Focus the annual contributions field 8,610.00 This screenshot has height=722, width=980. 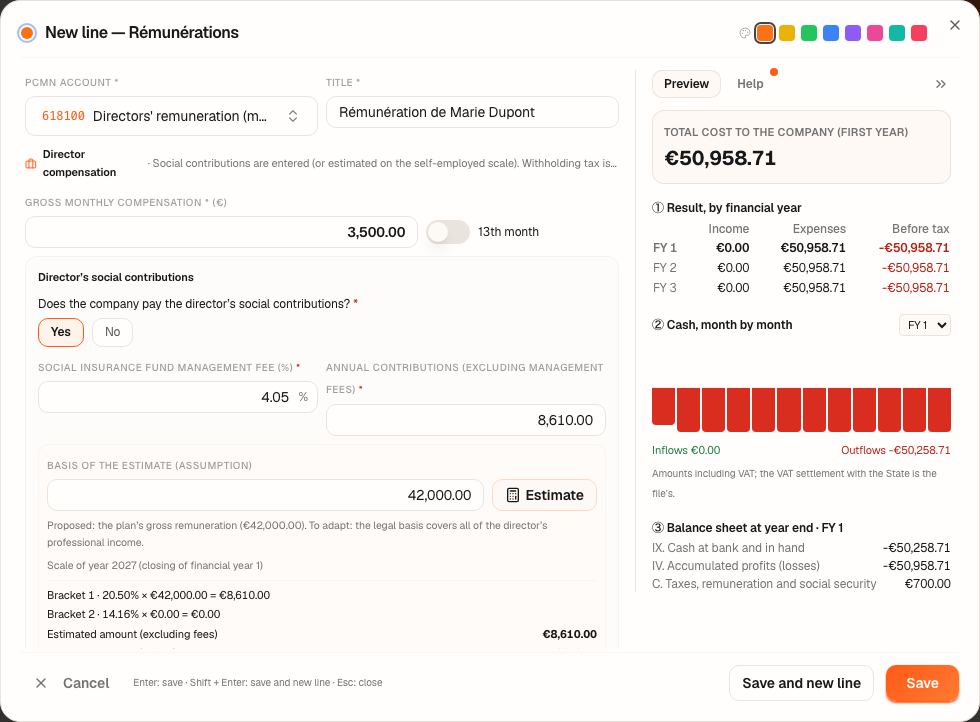466,420
